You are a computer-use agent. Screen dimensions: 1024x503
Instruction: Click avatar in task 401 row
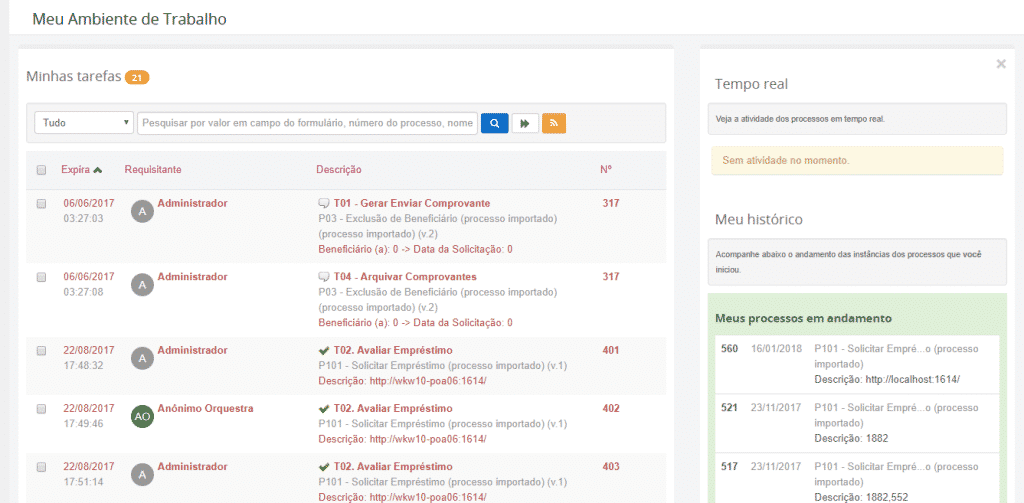pyautogui.click(x=142, y=358)
